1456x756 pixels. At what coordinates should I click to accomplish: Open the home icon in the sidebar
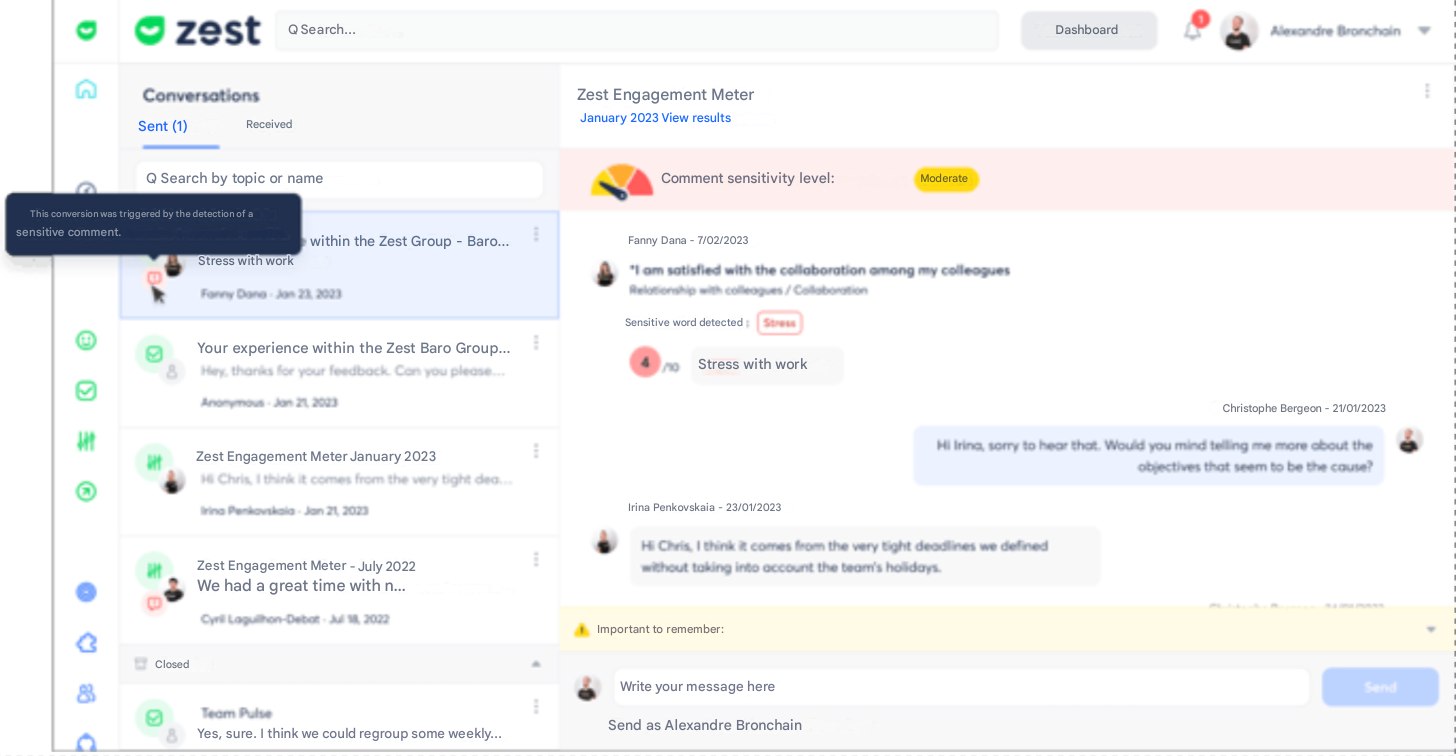(86, 89)
